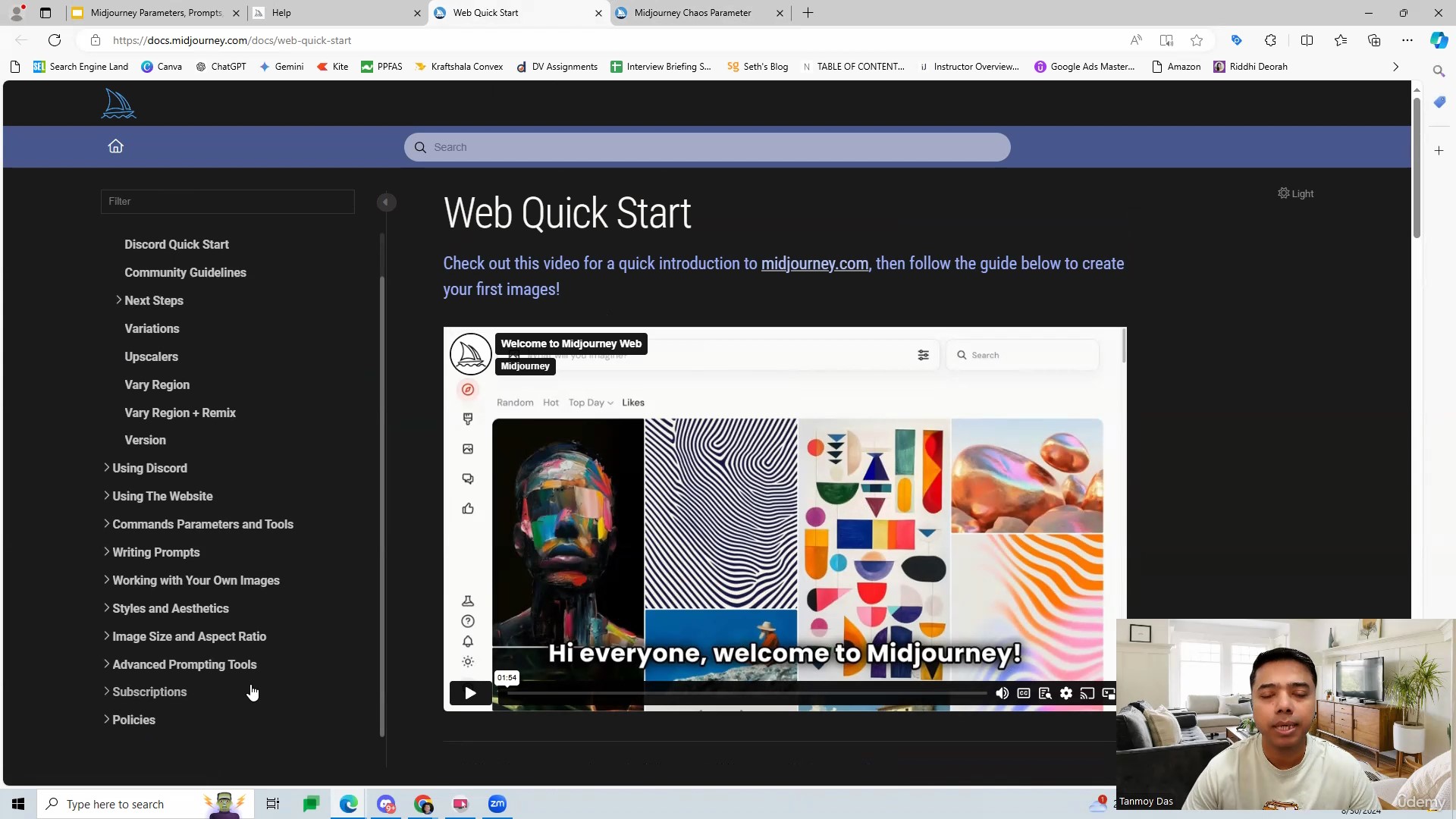Open browser collections icon
This screenshot has width=1456, height=819.
[x=1374, y=40]
